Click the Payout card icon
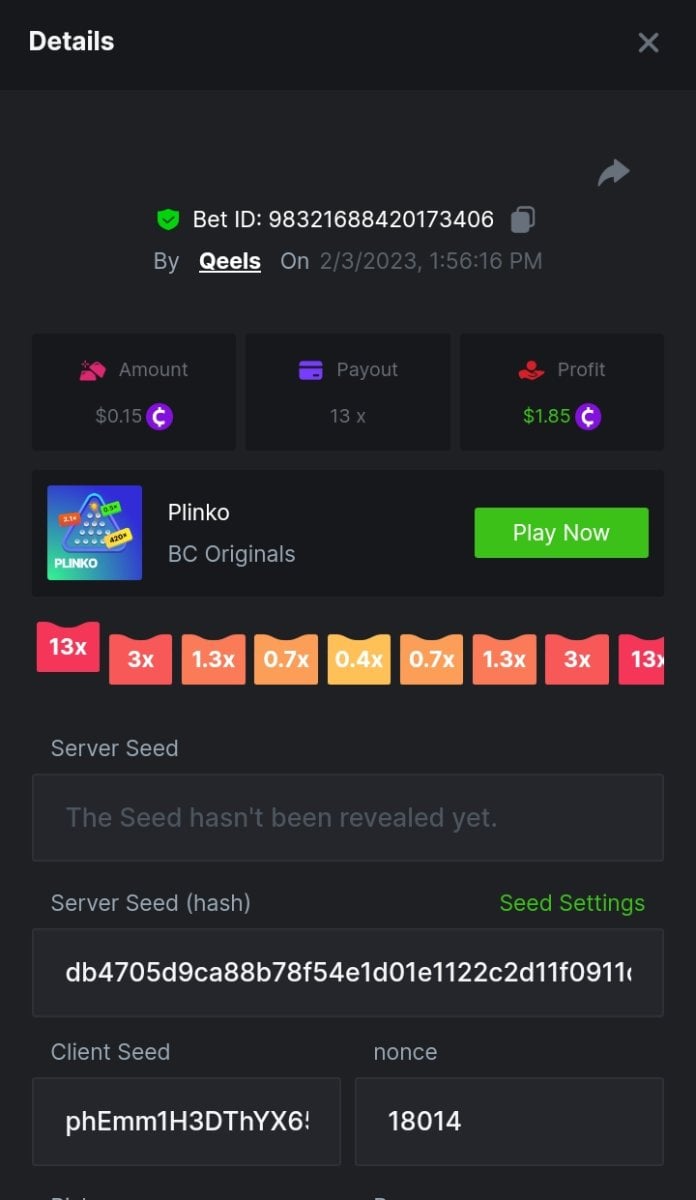This screenshot has width=696, height=1200. (x=311, y=370)
